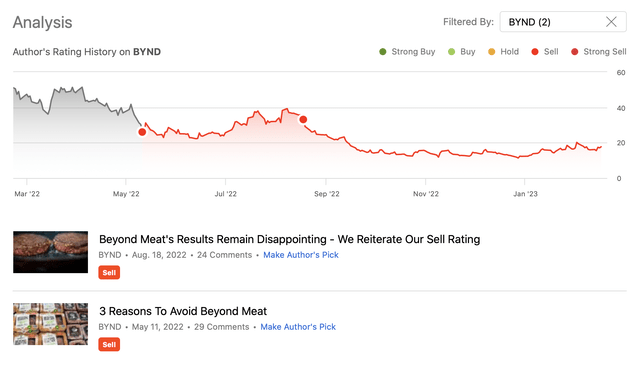Click Make Author's Pick for Aug. 18 article

click(301, 255)
